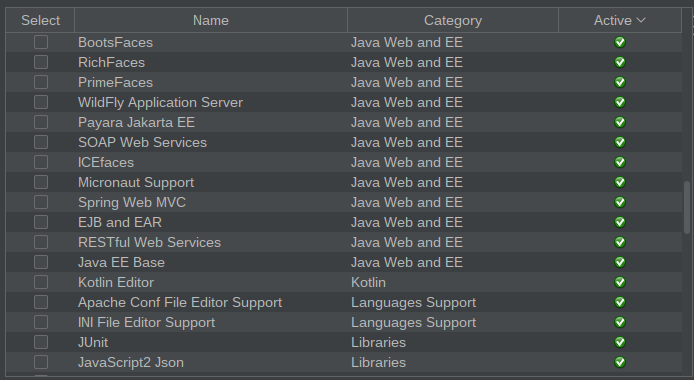The width and height of the screenshot is (694, 380).
Task: Click the vertical scrollbar thumb
Action: pos(687,207)
